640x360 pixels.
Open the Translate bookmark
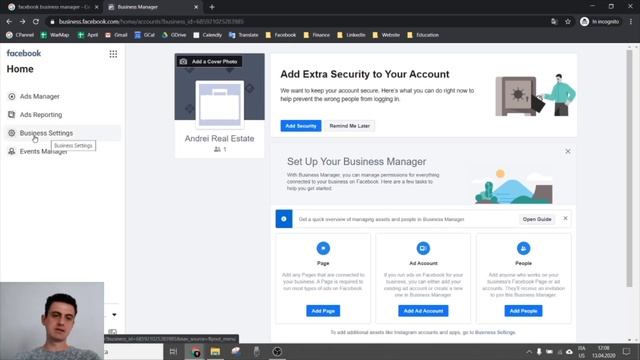pyautogui.click(x=244, y=35)
